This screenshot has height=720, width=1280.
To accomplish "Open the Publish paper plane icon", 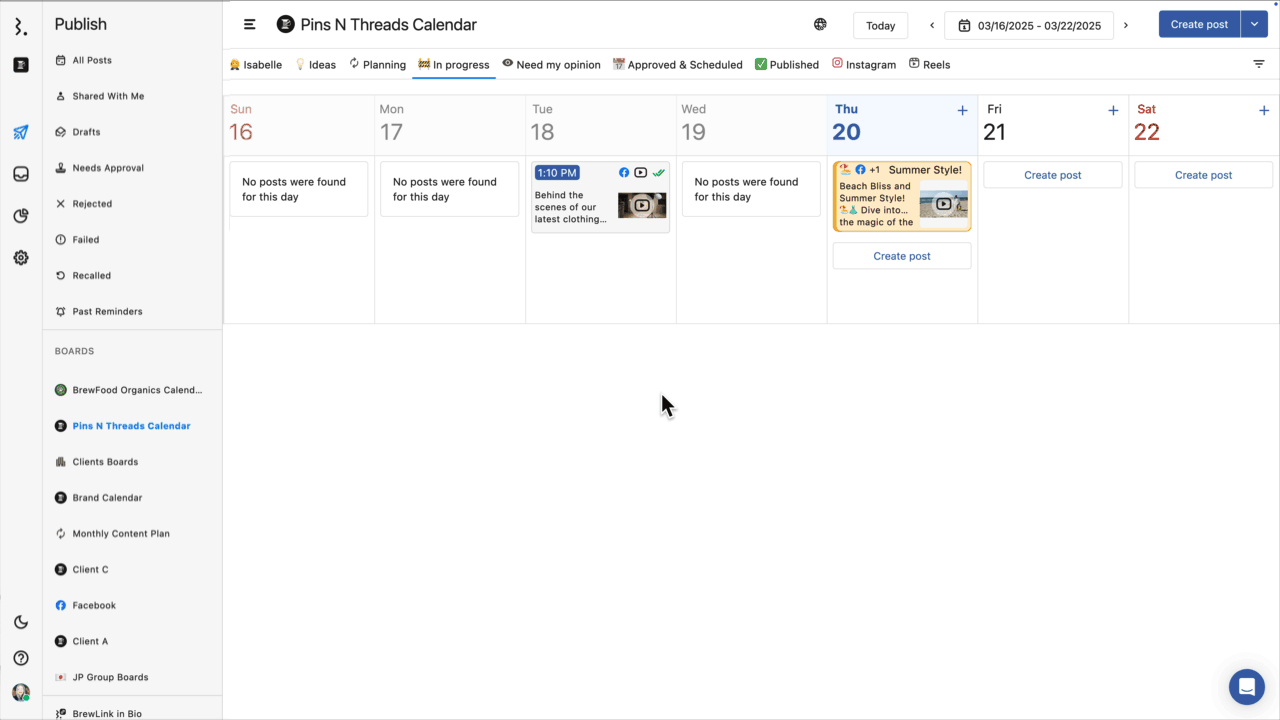I will pyautogui.click(x=21, y=132).
